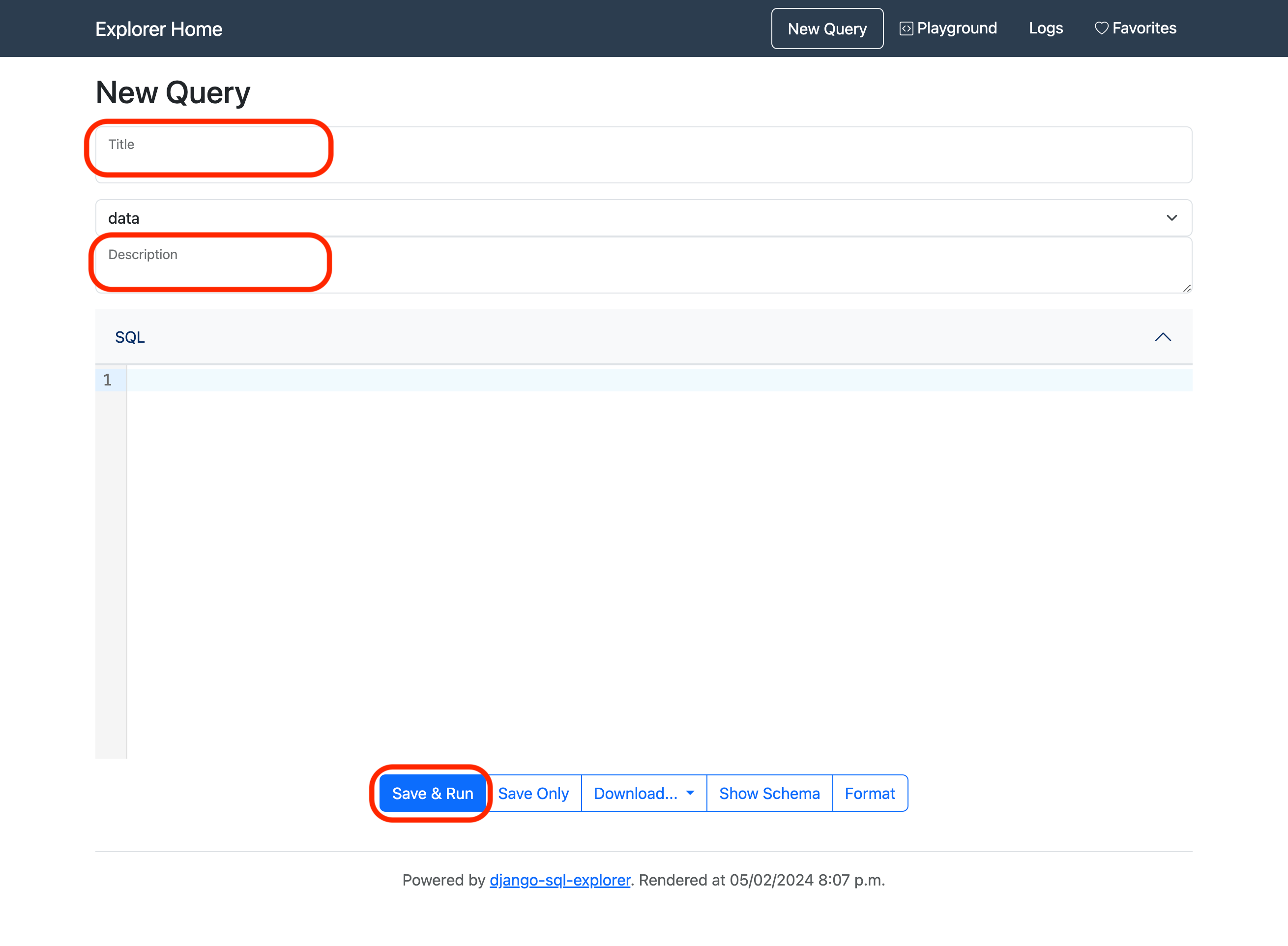Open the Favorites page

click(x=1135, y=28)
